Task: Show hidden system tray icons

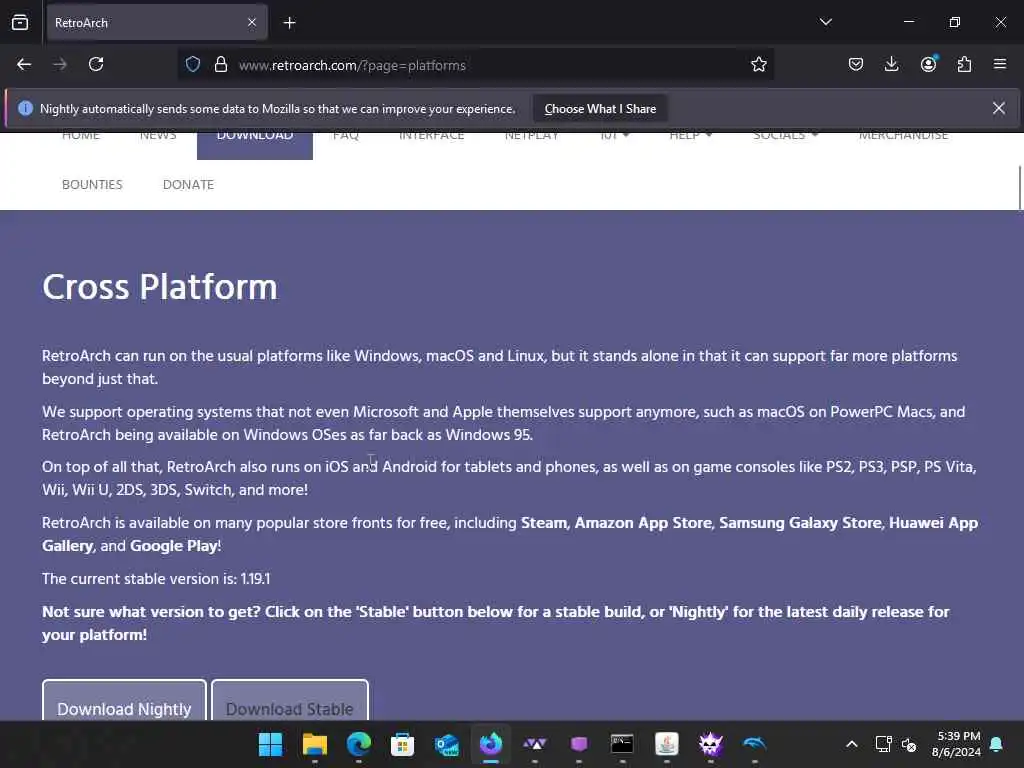Action: coord(852,744)
